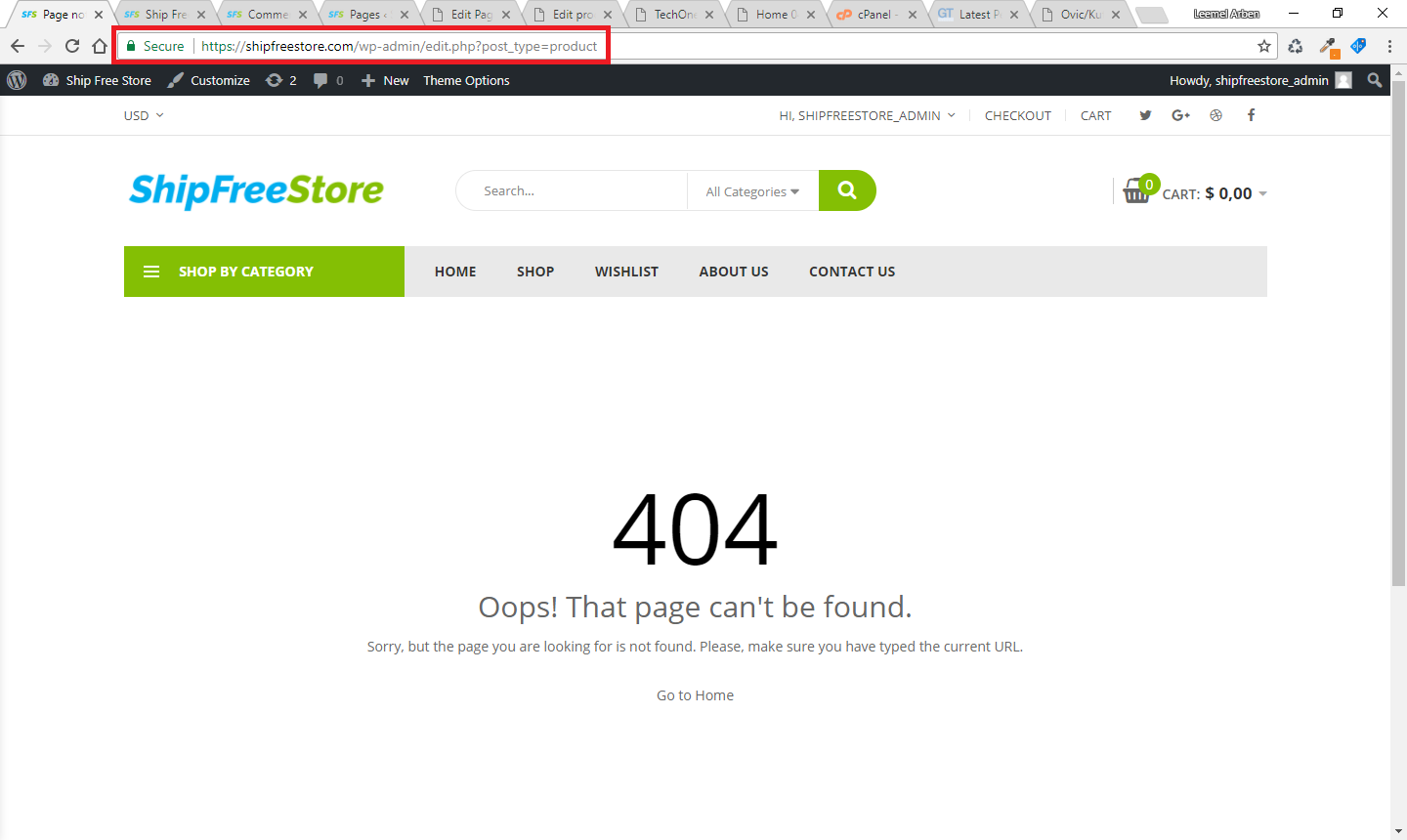Click the Go to Home link
The image size is (1407, 840).
(x=695, y=695)
